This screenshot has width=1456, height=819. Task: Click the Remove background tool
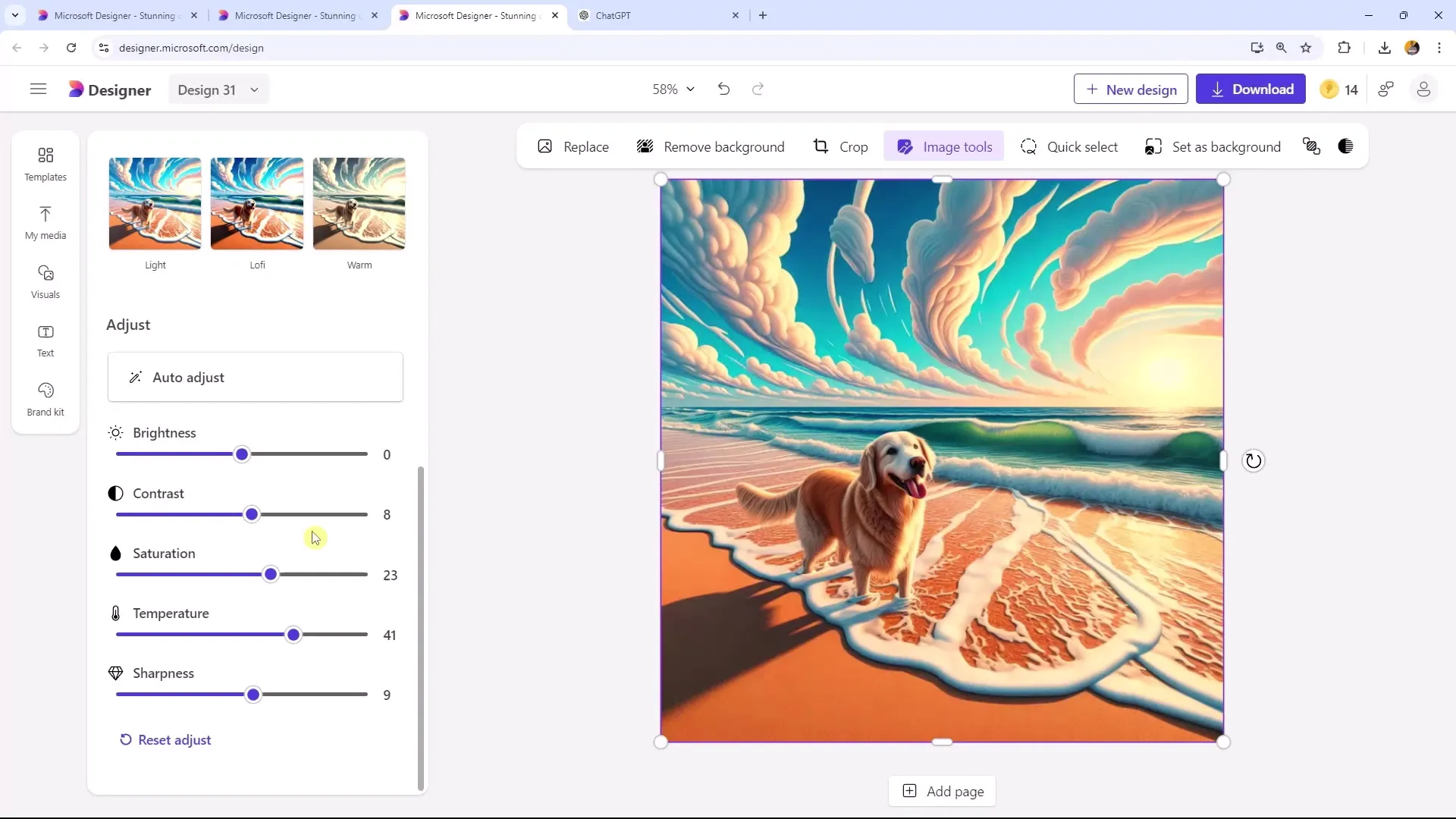(x=712, y=147)
